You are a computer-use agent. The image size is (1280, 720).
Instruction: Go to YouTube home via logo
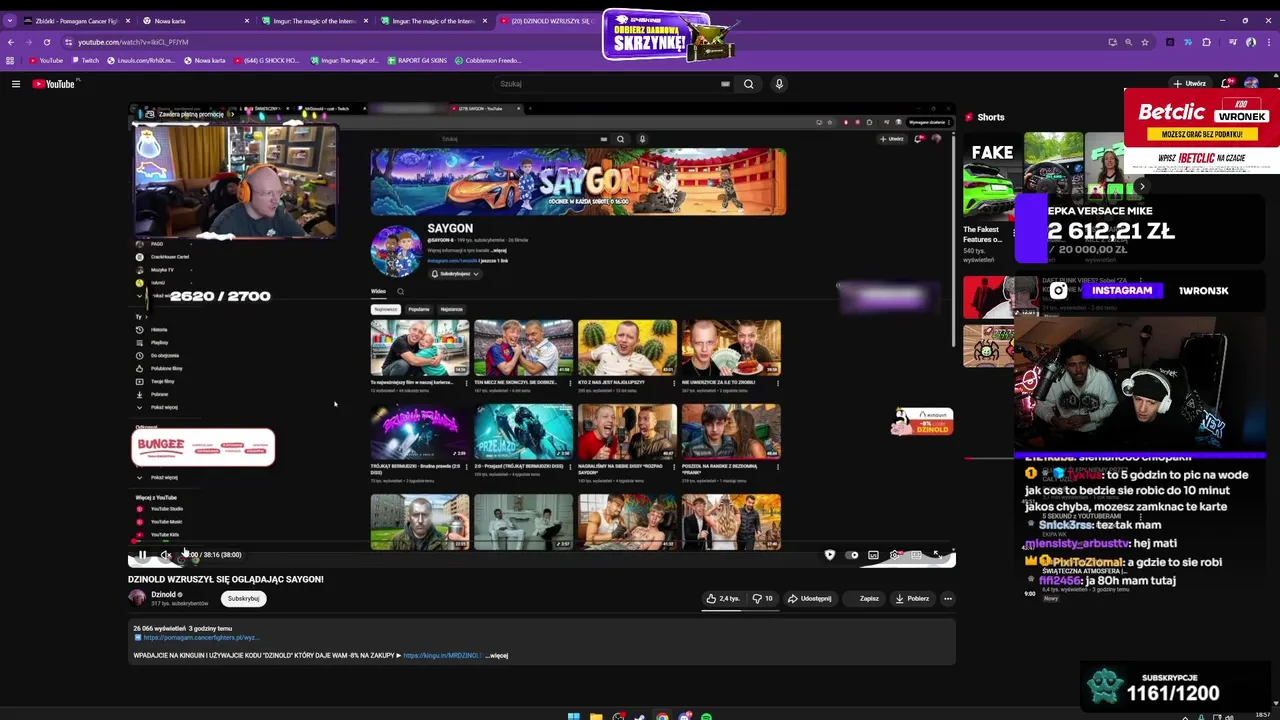pos(54,84)
